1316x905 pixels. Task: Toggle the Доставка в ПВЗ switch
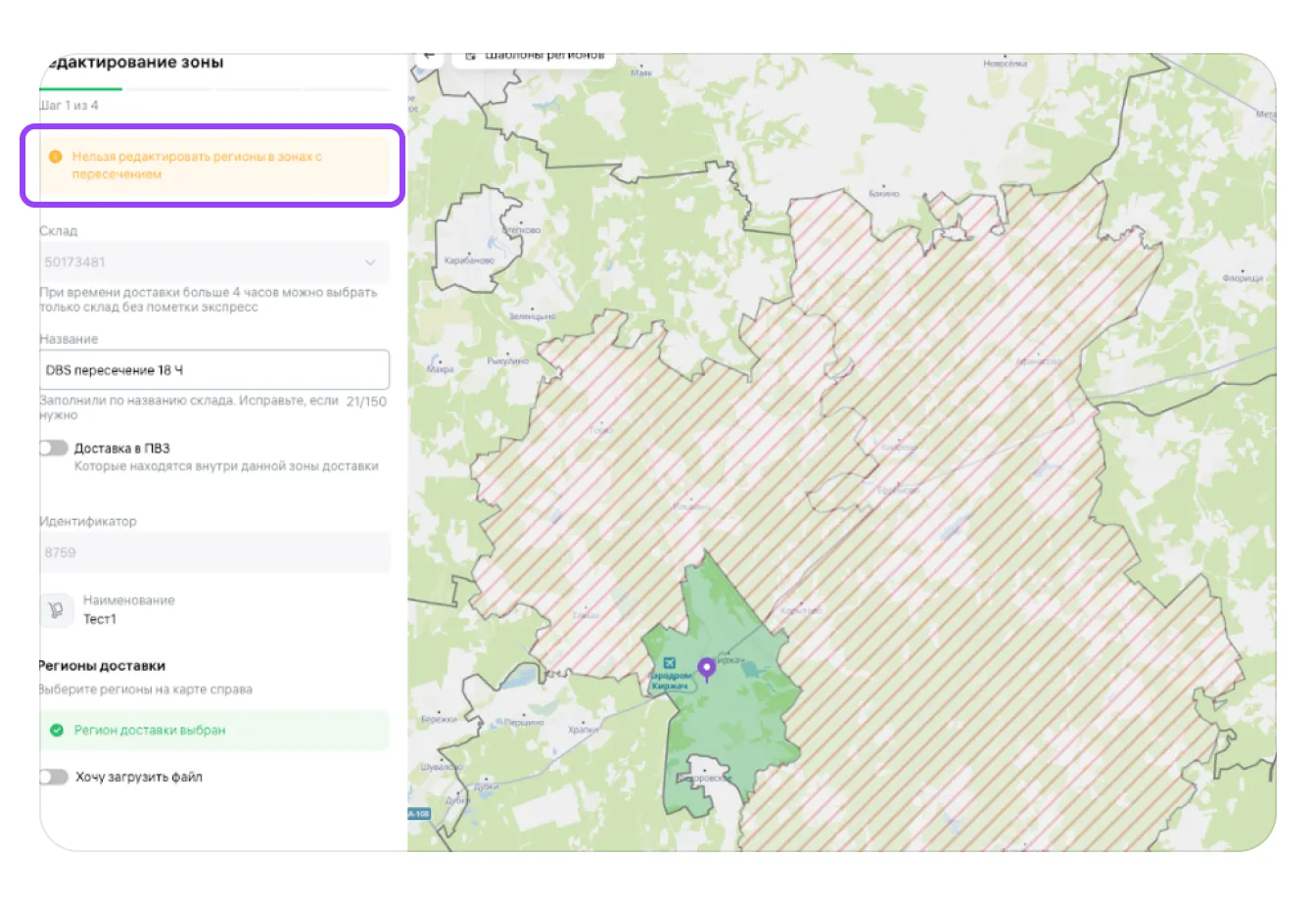[x=54, y=449]
